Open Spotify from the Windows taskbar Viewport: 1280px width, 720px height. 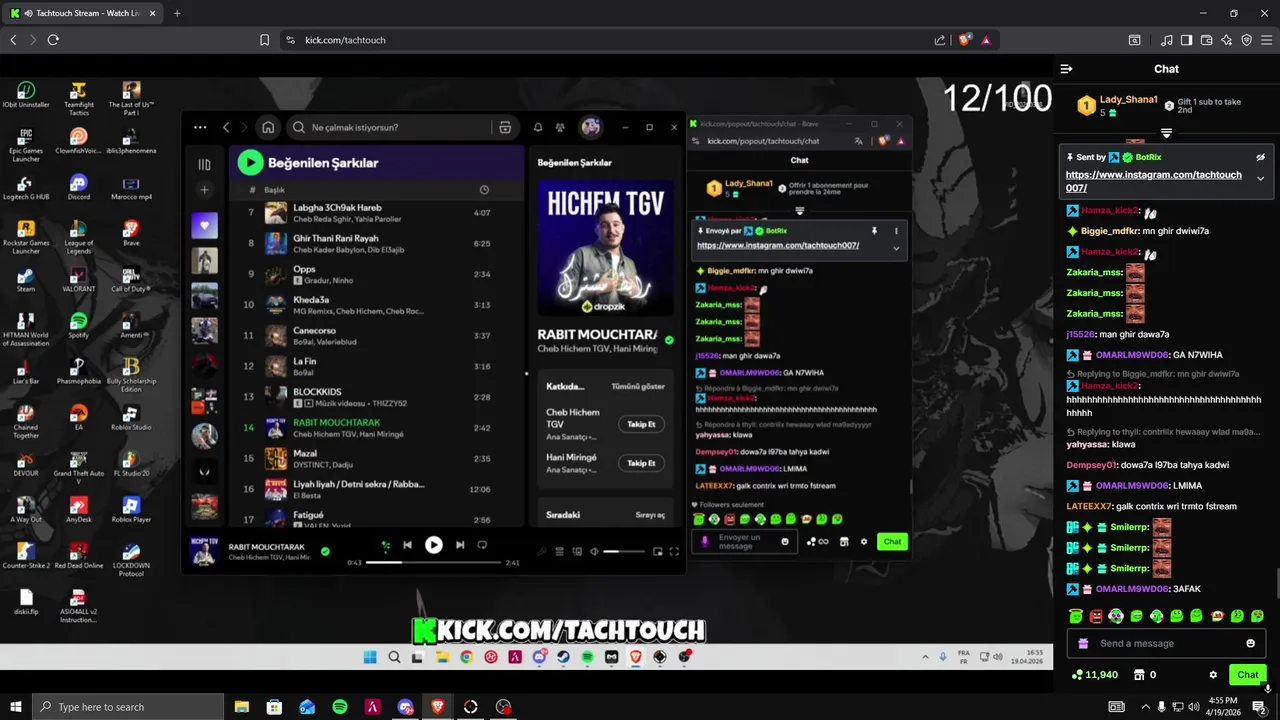click(x=340, y=707)
